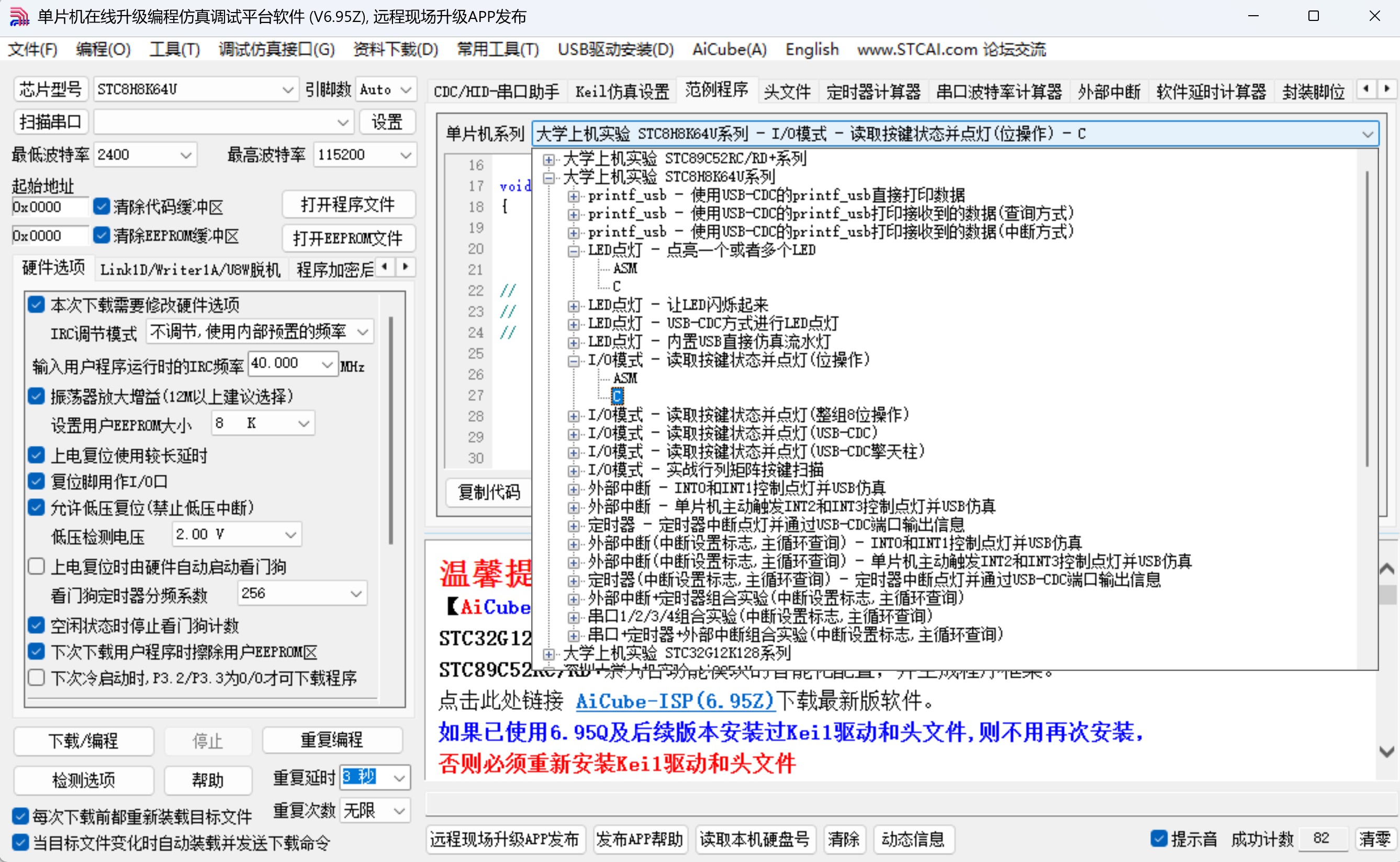Switch to Keil仿真设置 tab
The image size is (1400, 862).
tap(622, 91)
